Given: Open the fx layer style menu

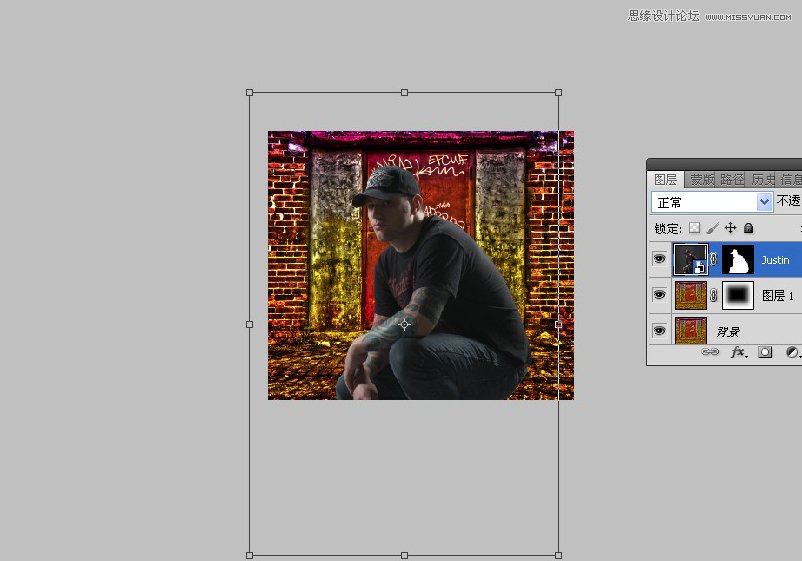Looking at the screenshot, I should click(x=739, y=352).
